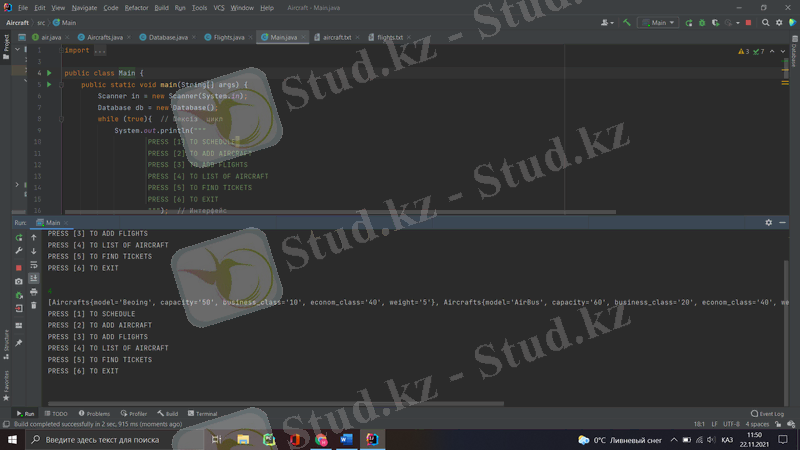800x450 pixels.
Task: Open the Run tool window button
Action: point(25,414)
